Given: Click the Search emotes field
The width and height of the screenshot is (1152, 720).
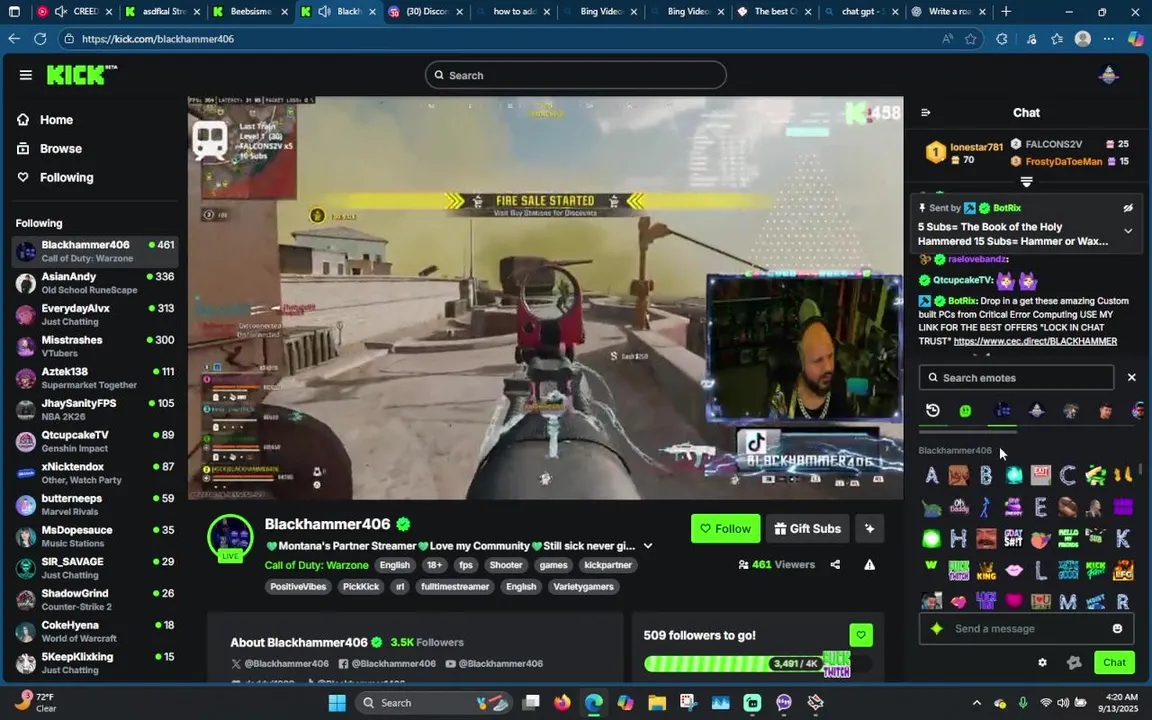Looking at the screenshot, I should click(x=1016, y=378).
